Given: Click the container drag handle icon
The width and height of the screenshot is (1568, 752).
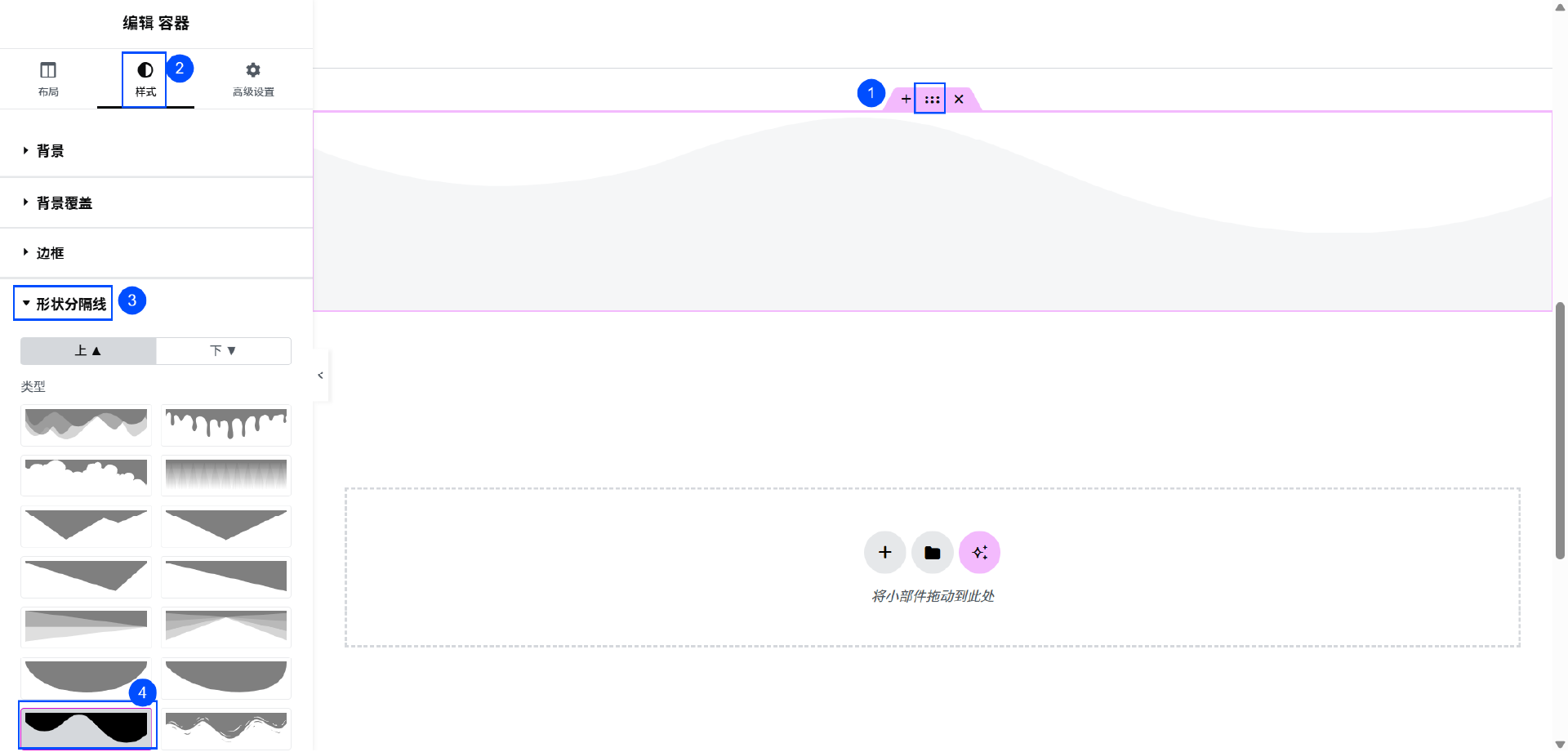Looking at the screenshot, I should [932, 100].
